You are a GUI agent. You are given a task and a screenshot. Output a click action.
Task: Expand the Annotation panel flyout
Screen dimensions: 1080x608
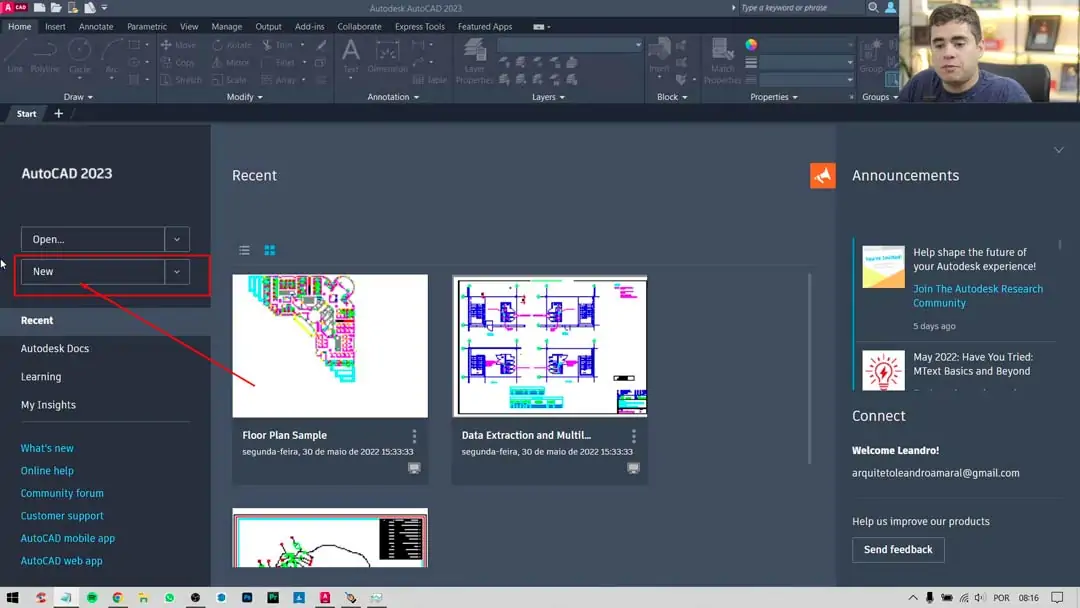393,97
